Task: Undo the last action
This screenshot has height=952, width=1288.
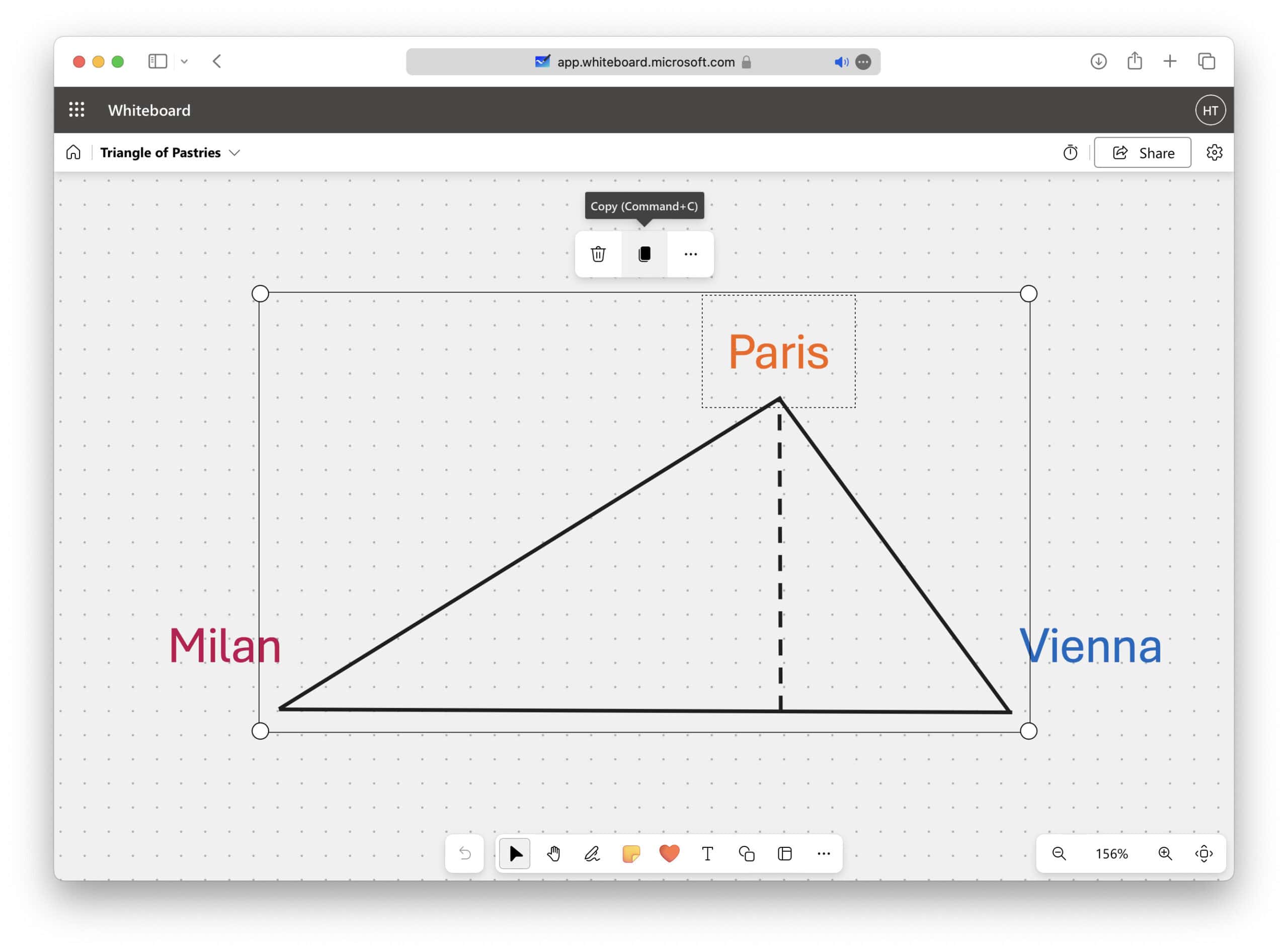Action: [x=464, y=853]
